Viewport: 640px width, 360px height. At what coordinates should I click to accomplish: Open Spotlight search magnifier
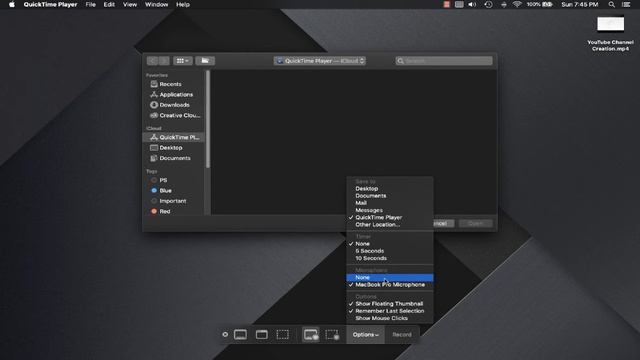[611, 4]
